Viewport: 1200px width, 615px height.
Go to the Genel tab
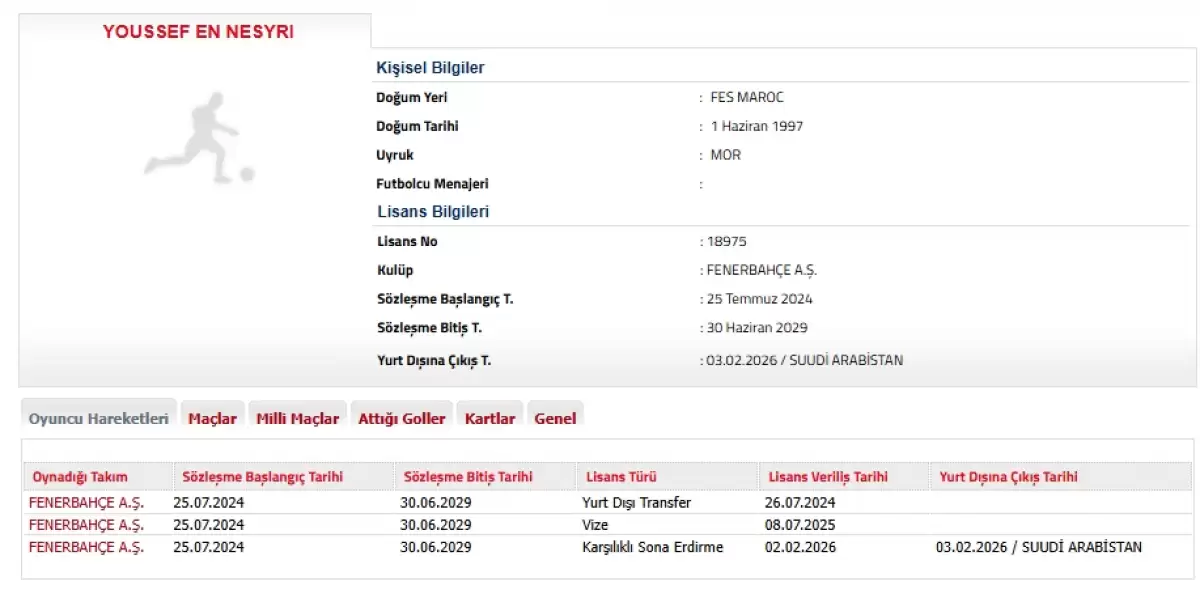click(x=555, y=418)
